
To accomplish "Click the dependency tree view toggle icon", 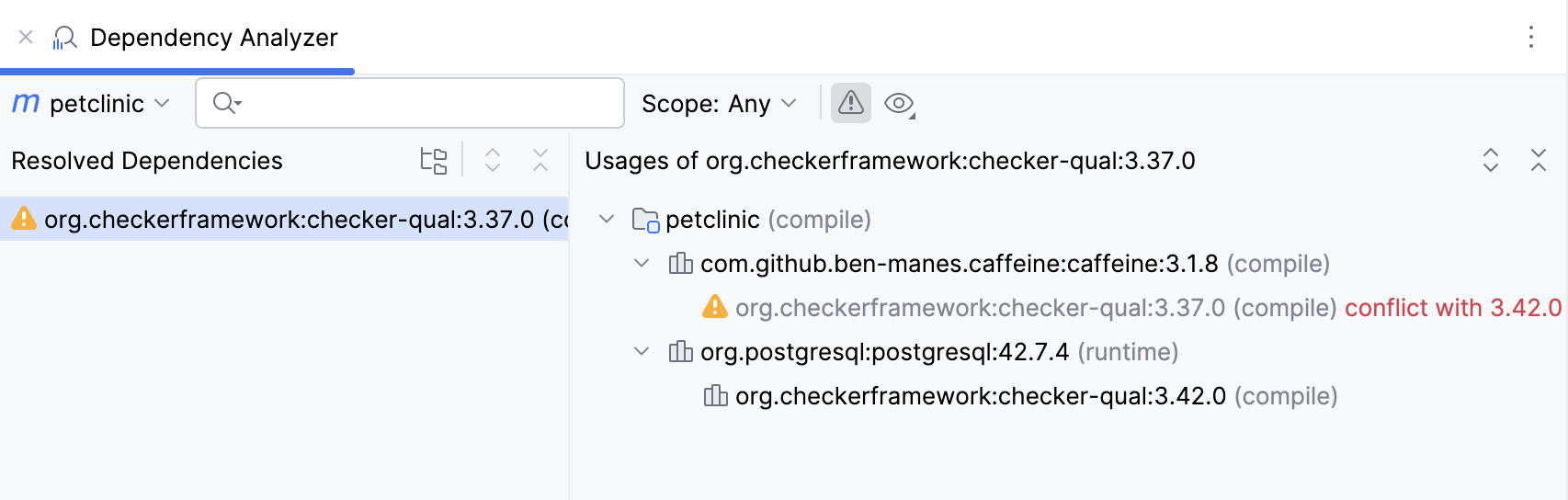I will pyautogui.click(x=433, y=161).
